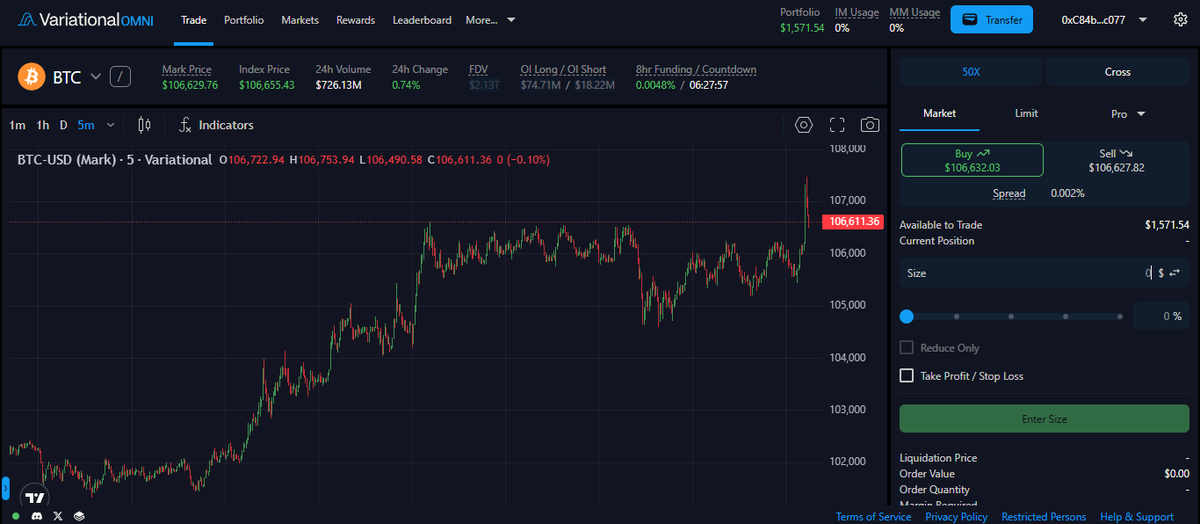Click the Enter Size submit button
The height and width of the screenshot is (524, 1200).
click(1044, 419)
